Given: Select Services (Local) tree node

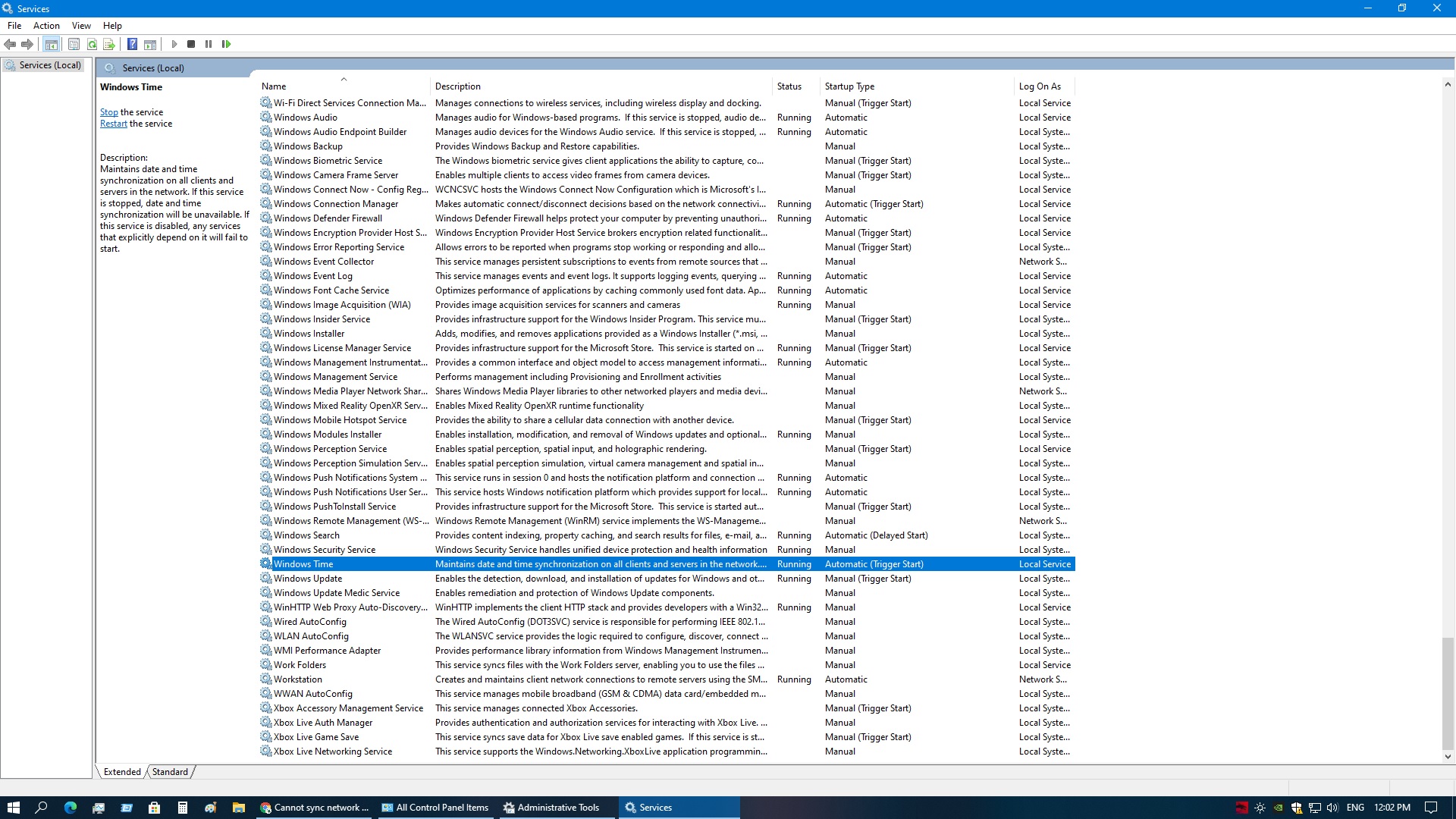Looking at the screenshot, I should [x=49, y=65].
